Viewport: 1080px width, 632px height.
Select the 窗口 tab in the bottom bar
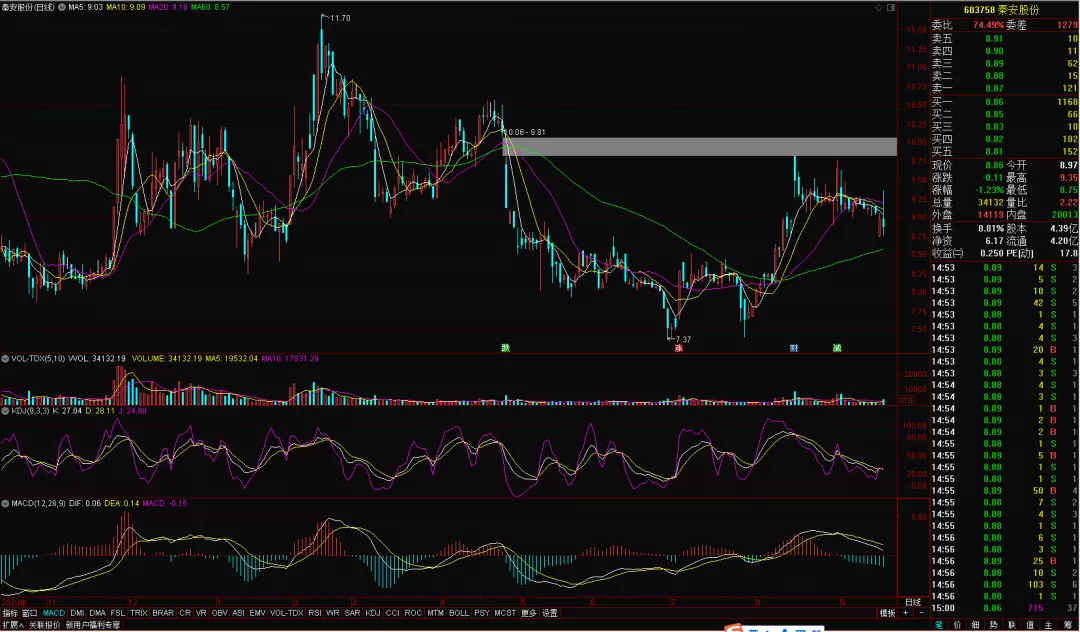click(30, 613)
